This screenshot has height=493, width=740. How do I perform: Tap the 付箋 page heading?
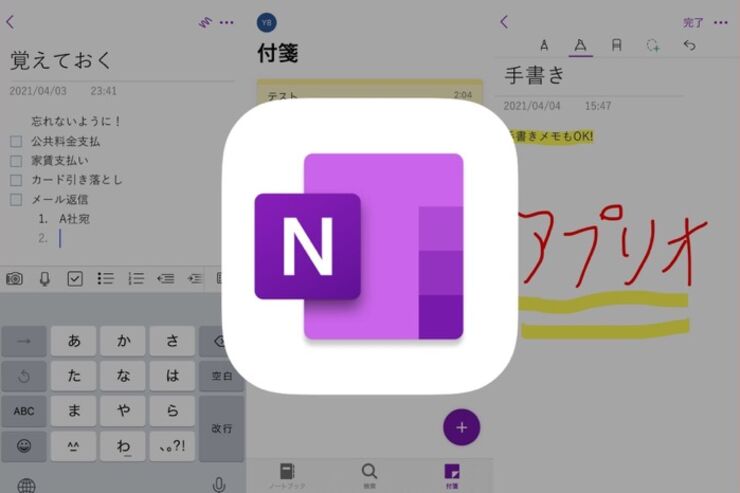point(278,53)
